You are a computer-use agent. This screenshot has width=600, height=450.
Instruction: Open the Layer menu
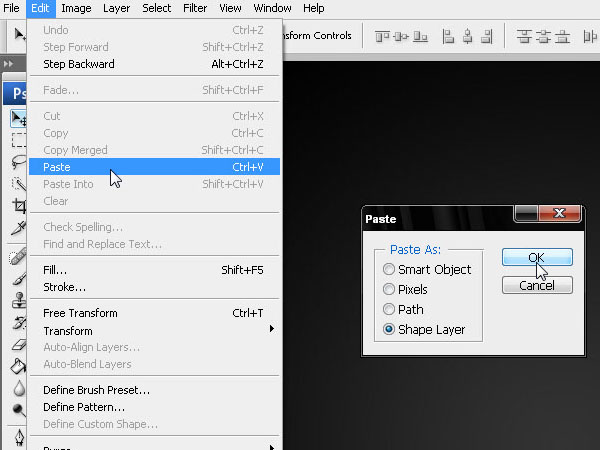tap(116, 8)
